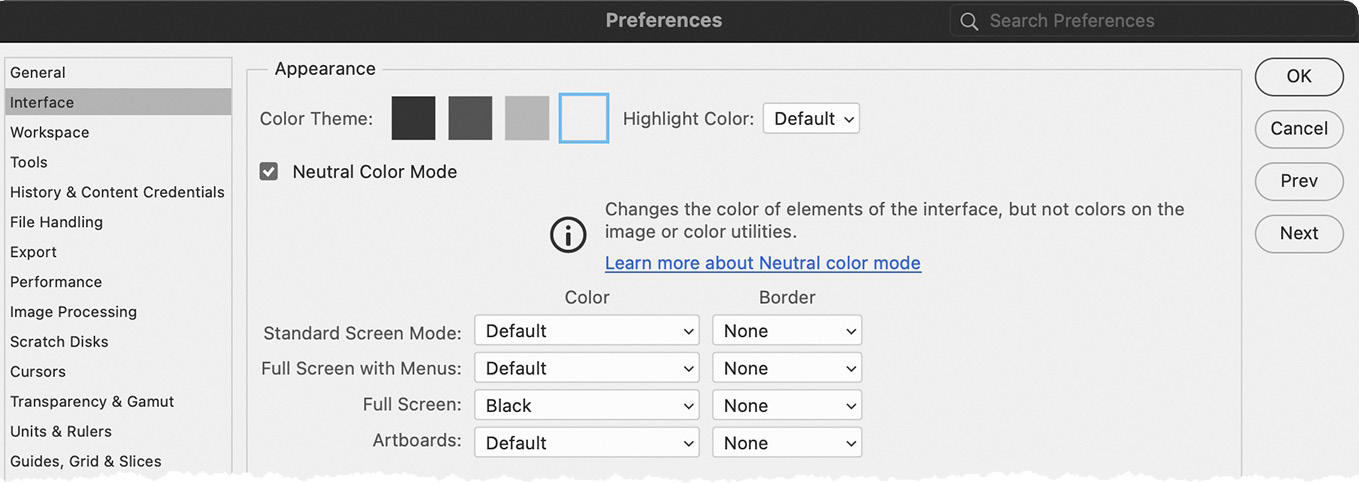Open the Highlight Color dropdown
1359x483 pixels.
(x=811, y=119)
